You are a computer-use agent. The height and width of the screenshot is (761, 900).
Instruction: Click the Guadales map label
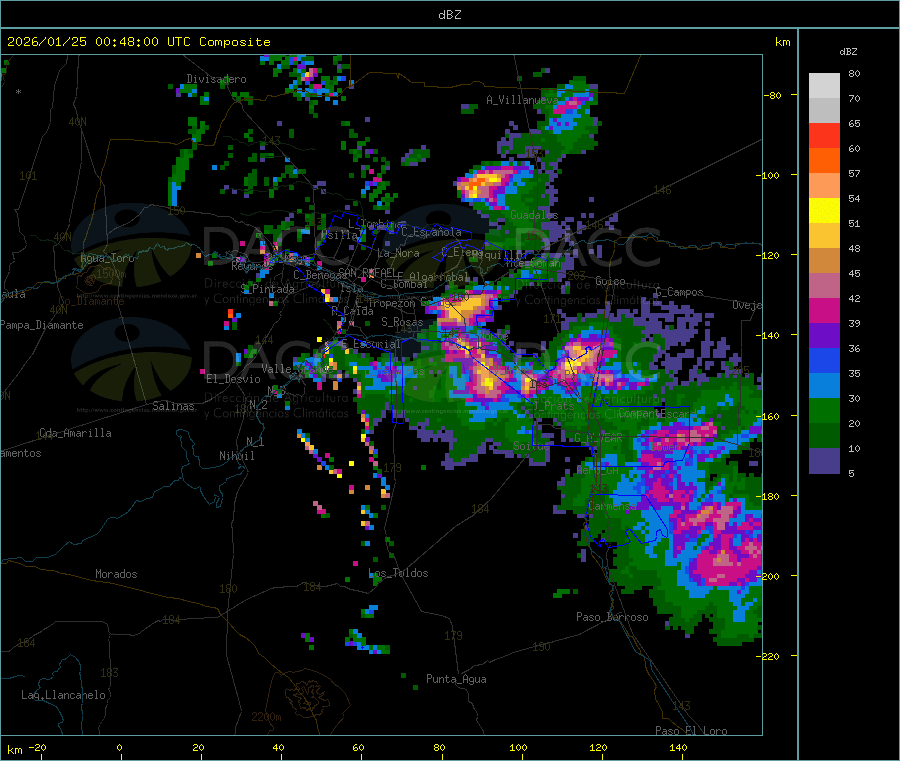pos(534,215)
